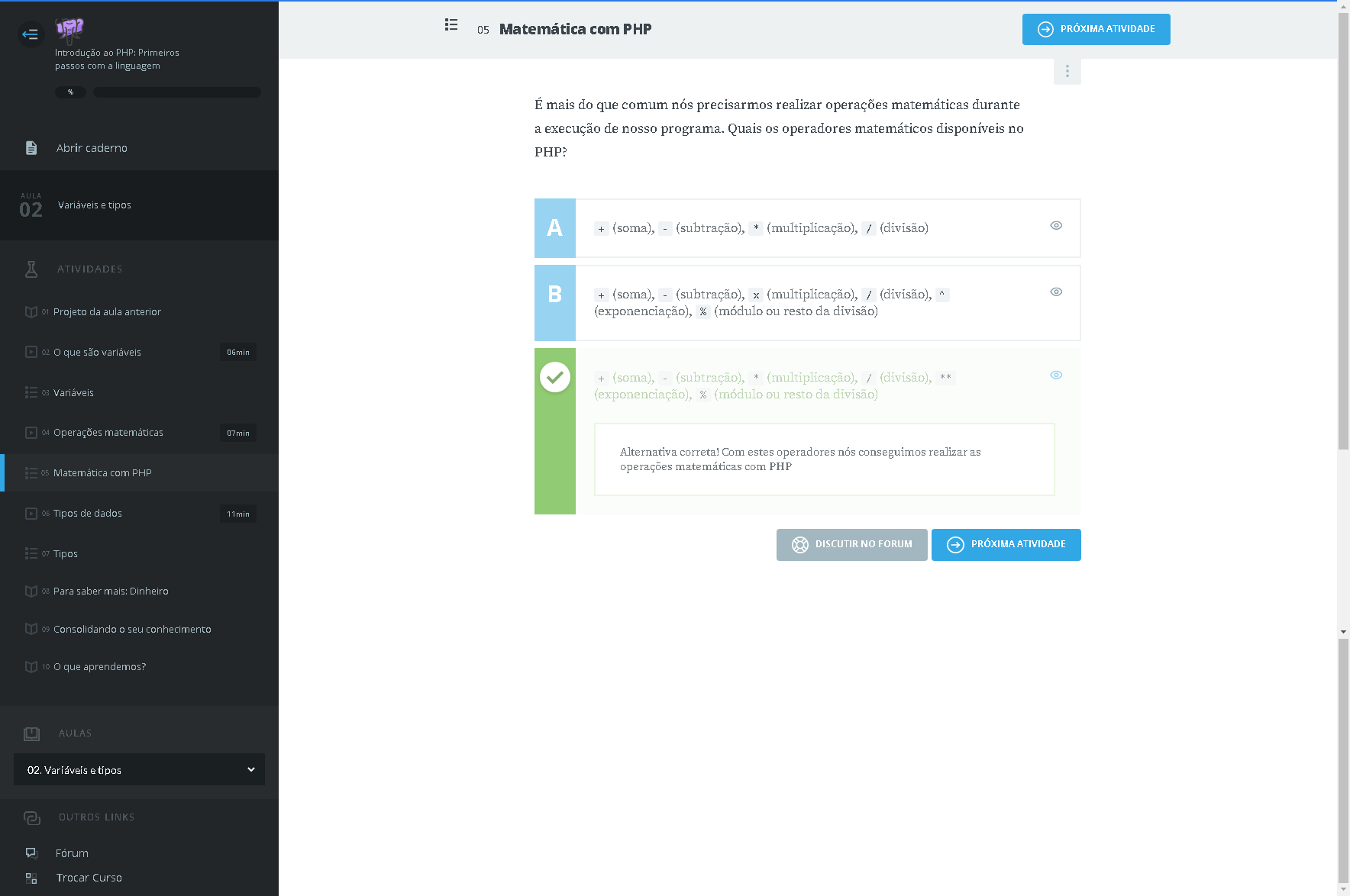Click the Abrir caderno notebook icon
The image size is (1350, 896).
tap(31, 148)
